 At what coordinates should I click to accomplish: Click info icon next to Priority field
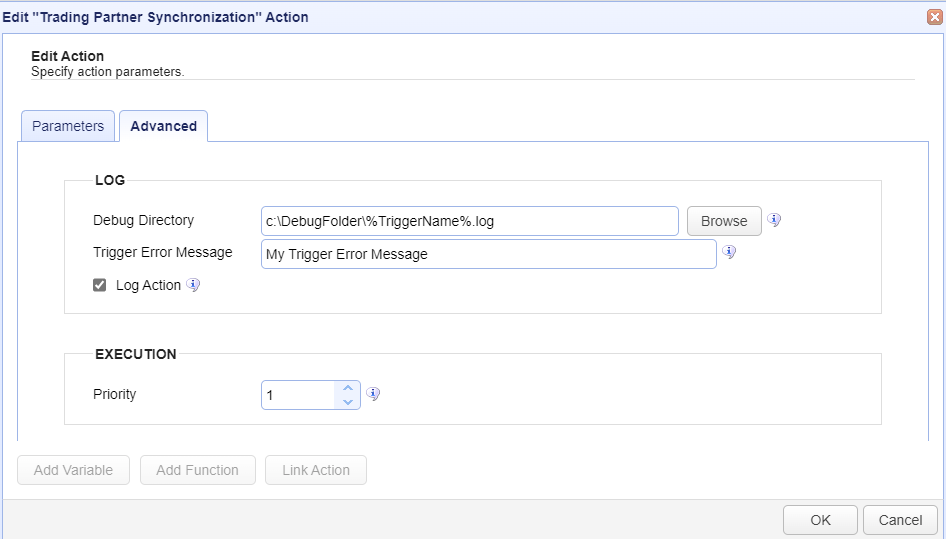point(373,394)
